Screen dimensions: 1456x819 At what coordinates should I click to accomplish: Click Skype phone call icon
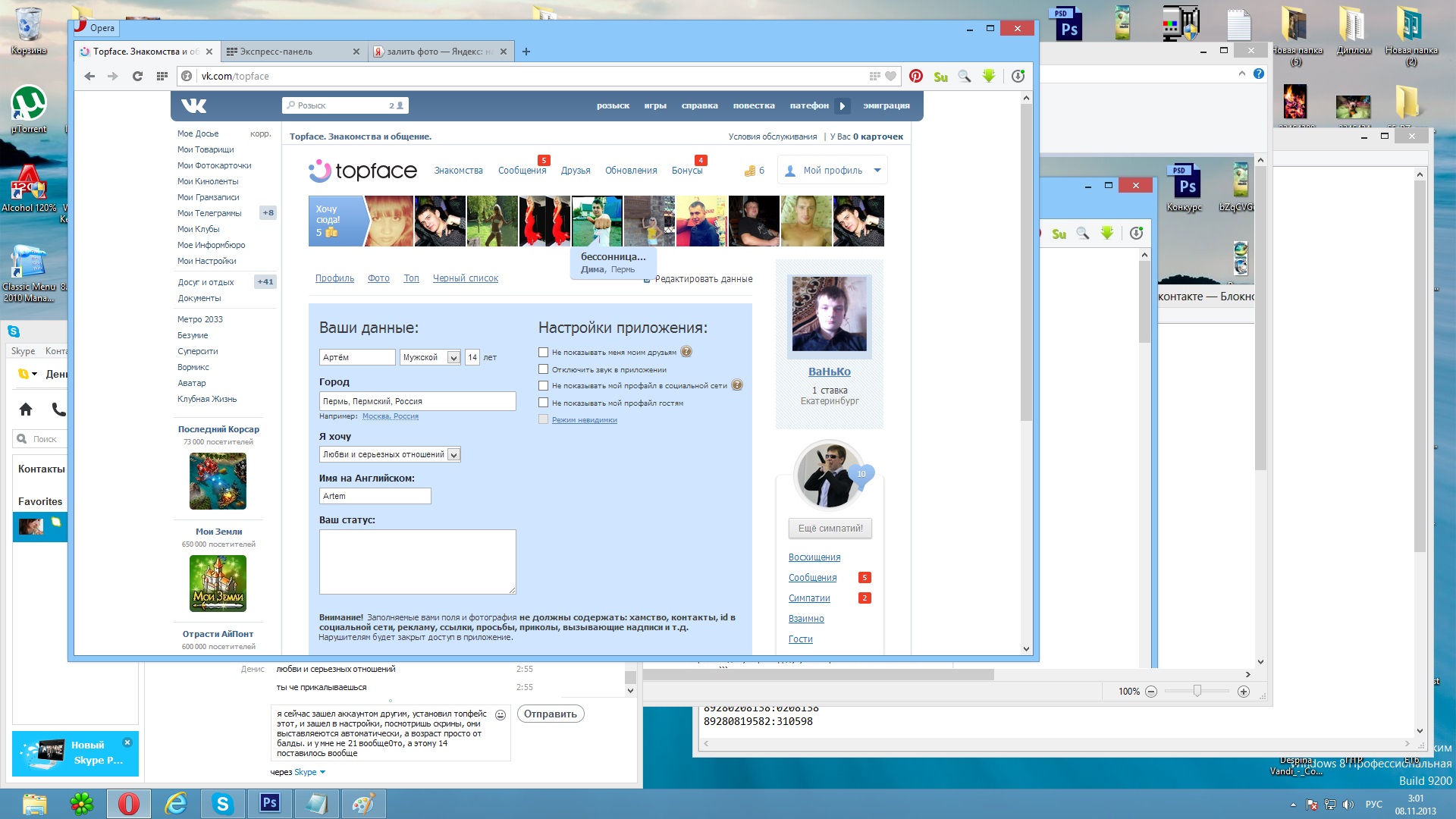[x=58, y=409]
